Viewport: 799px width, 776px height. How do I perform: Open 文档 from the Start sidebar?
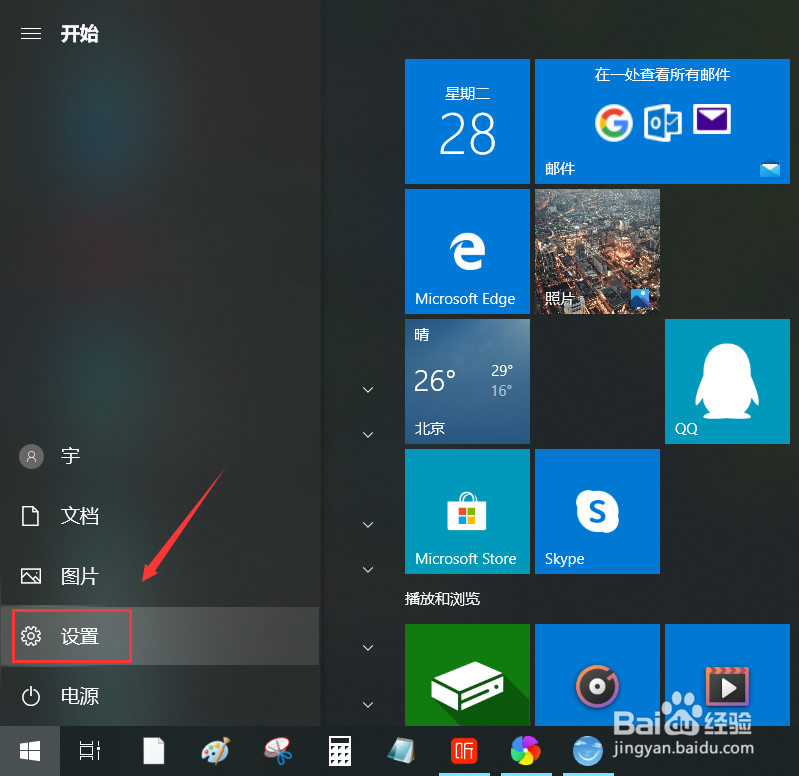(x=159, y=516)
